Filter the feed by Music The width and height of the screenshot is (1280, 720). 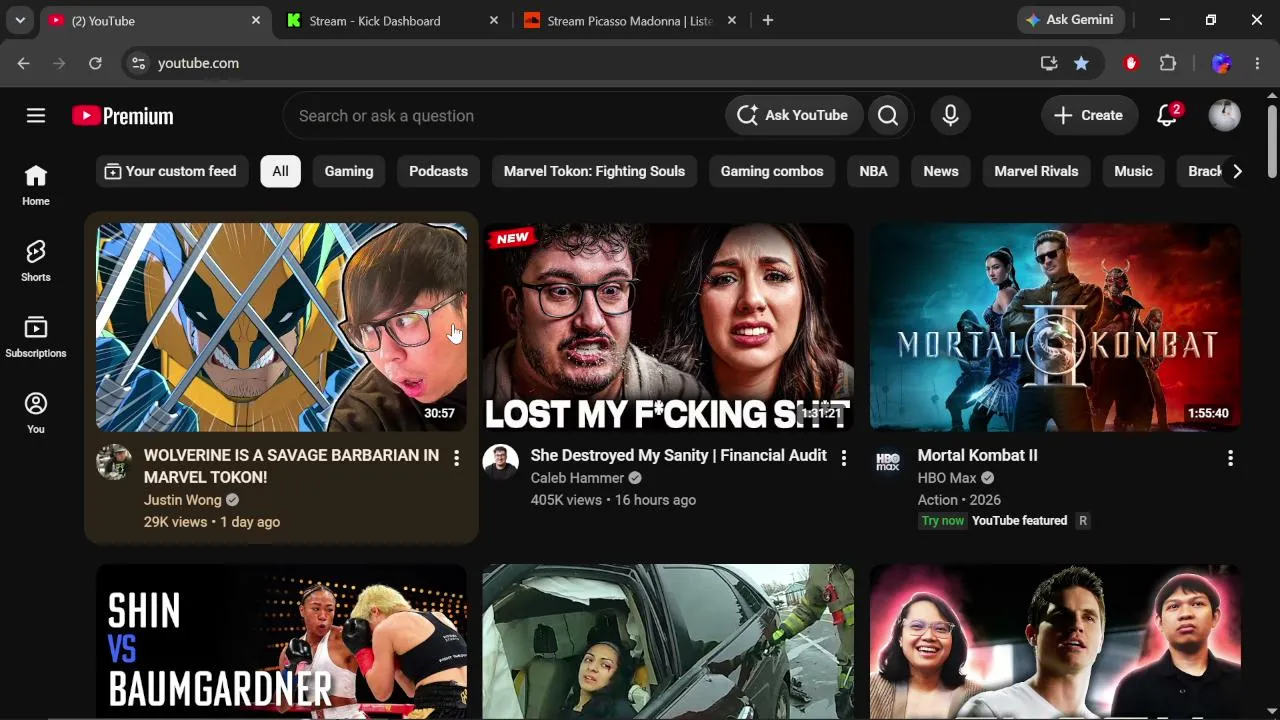pyautogui.click(x=1133, y=171)
